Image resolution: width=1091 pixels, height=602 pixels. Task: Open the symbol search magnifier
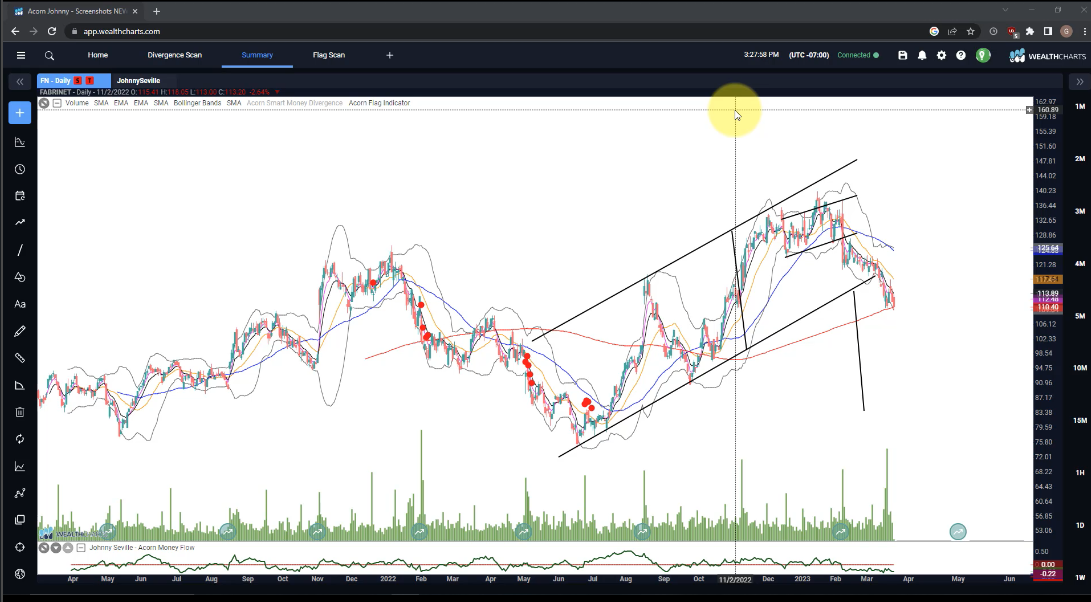click(49, 55)
